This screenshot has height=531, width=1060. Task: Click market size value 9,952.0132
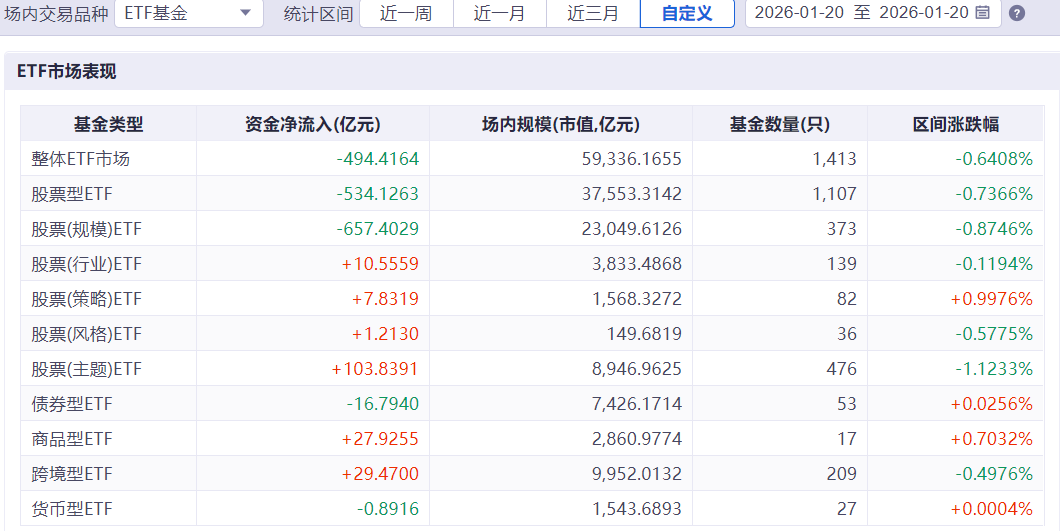pyautogui.click(x=637, y=474)
